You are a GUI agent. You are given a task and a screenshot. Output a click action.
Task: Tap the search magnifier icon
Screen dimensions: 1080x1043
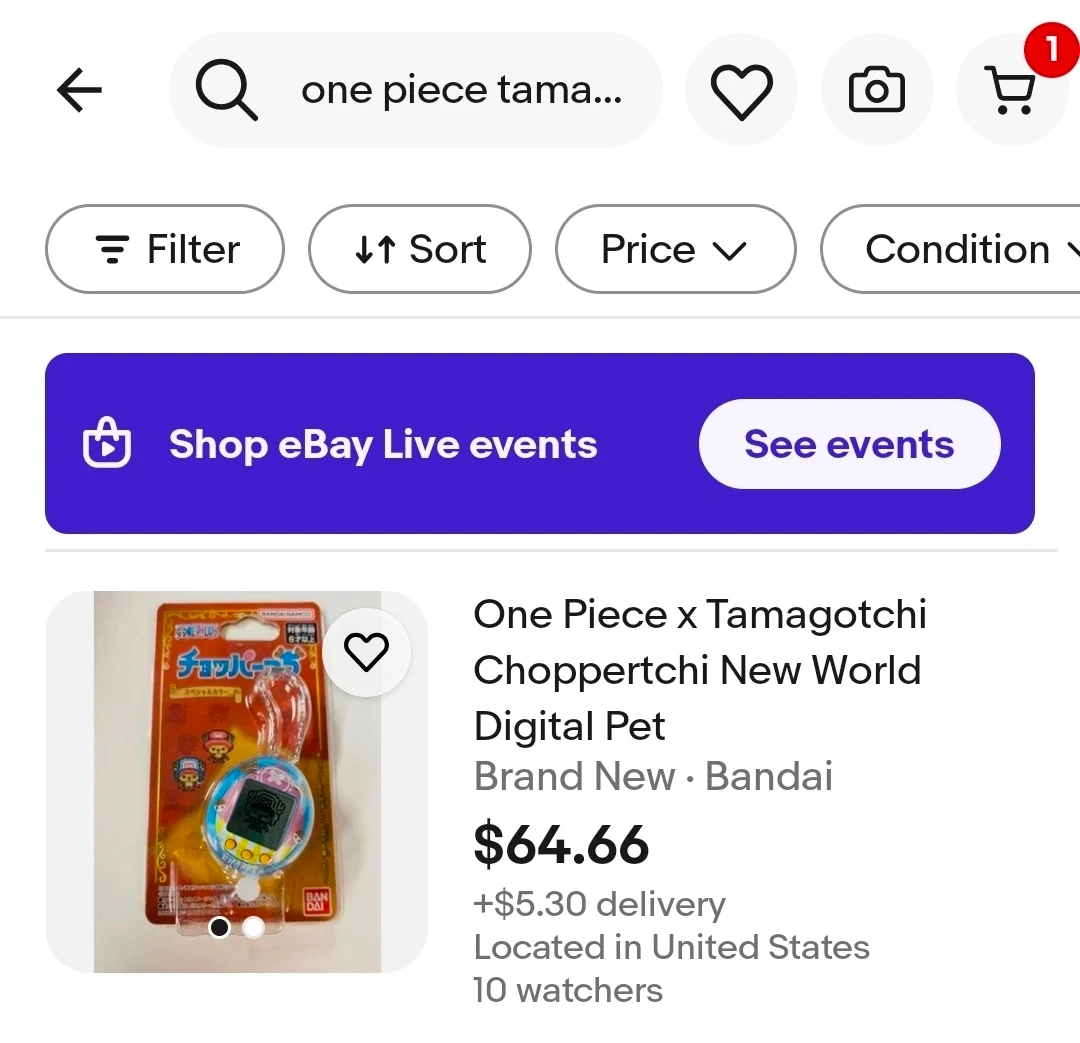pos(226,91)
